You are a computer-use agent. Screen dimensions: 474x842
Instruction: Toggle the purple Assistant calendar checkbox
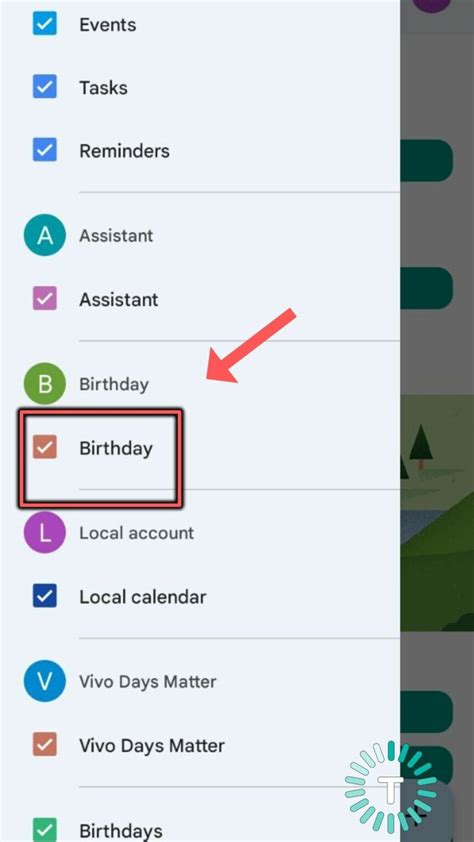click(45, 299)
